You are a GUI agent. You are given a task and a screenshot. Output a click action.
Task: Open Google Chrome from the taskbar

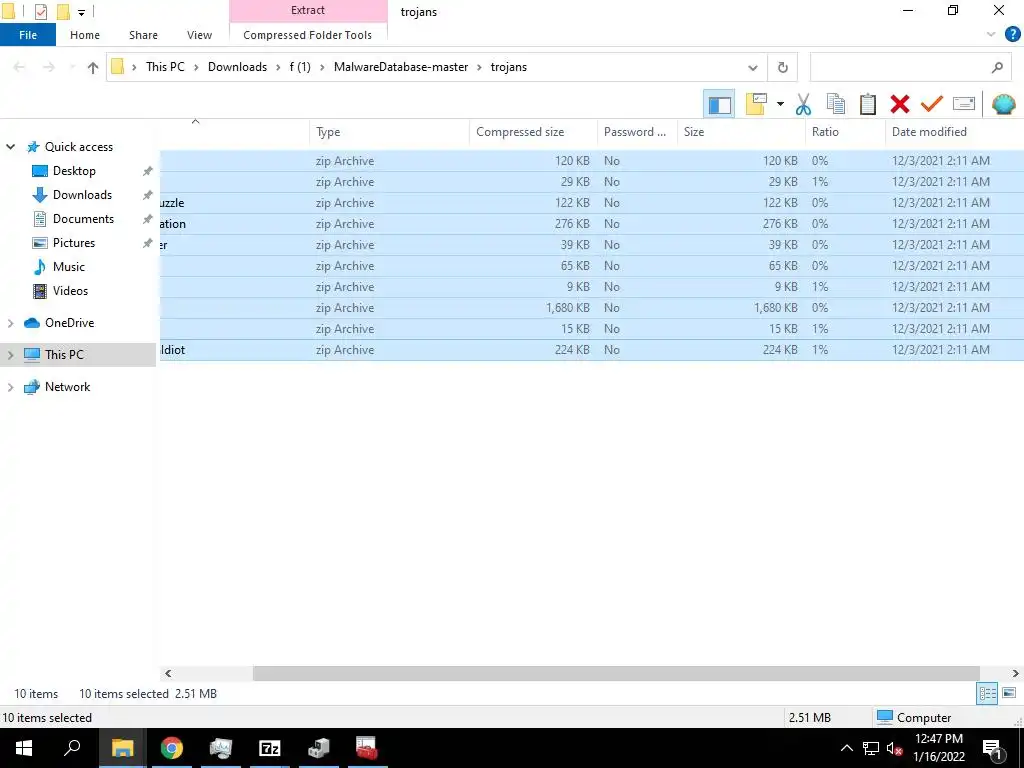pyautogui.click(x=172, y=748)
